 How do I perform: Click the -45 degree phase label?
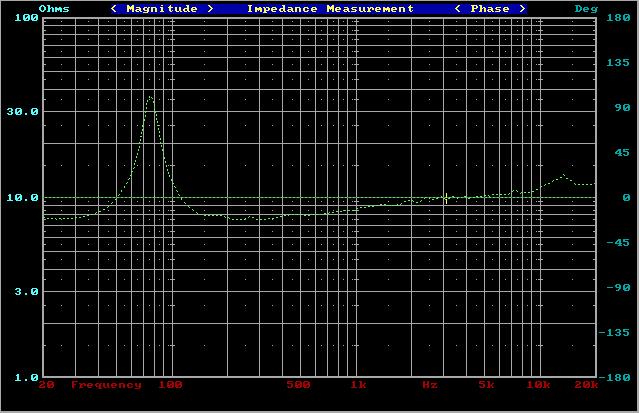tap(618, 243)
